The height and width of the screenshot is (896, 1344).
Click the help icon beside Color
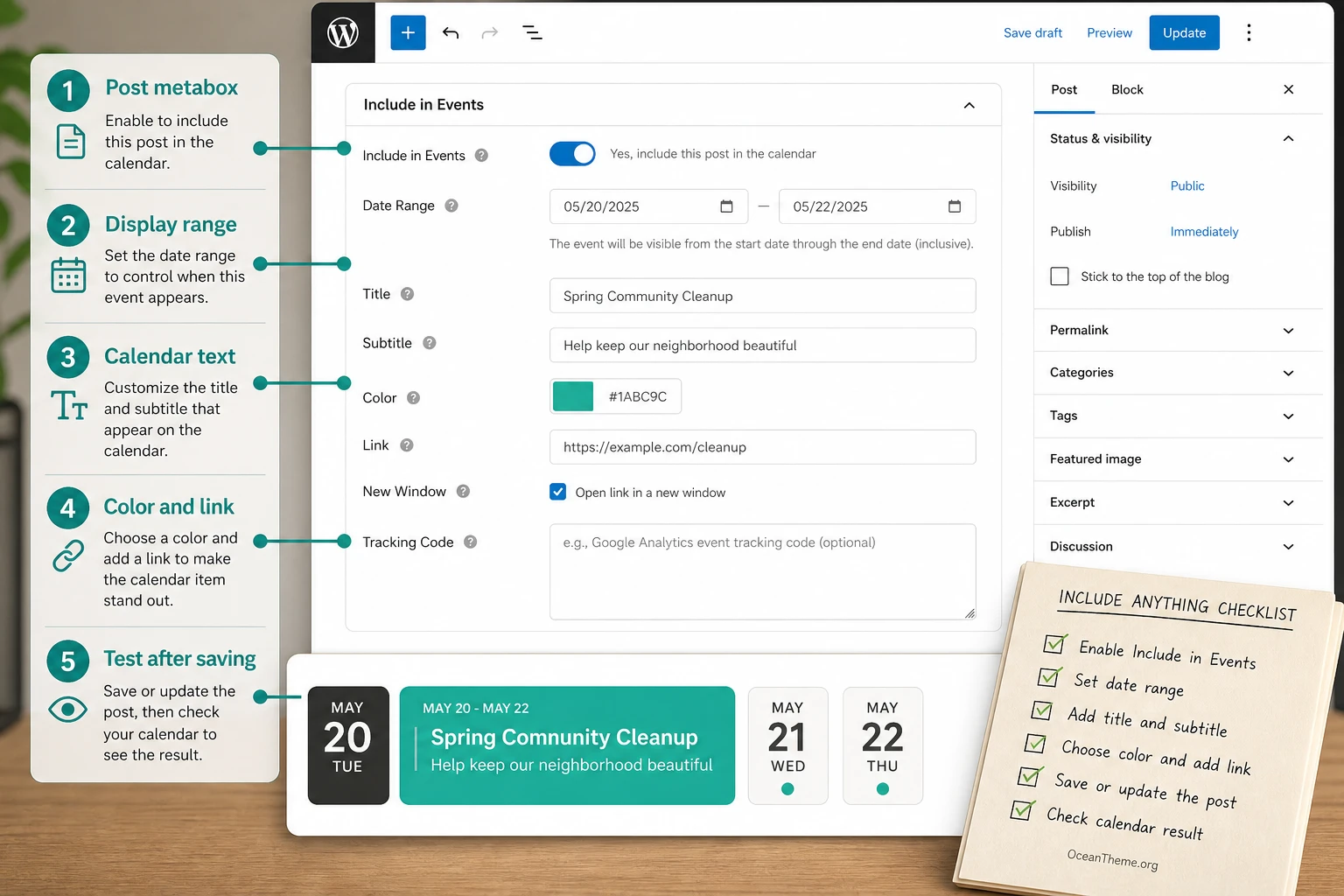pyautogui.click(x=413, y=398)
